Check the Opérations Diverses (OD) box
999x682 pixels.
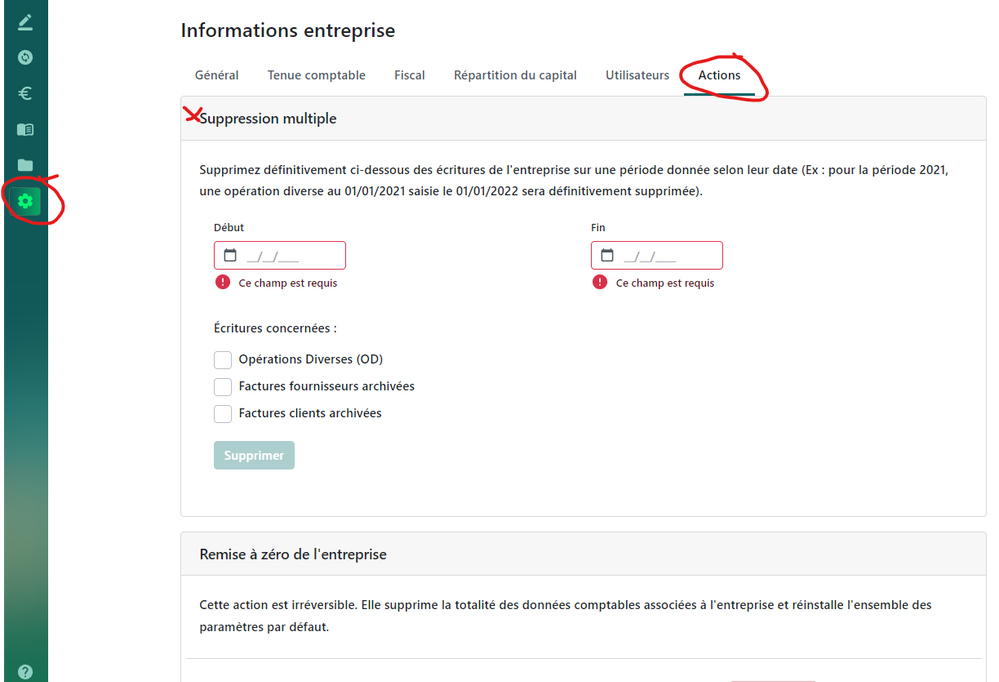pos(223,360)
